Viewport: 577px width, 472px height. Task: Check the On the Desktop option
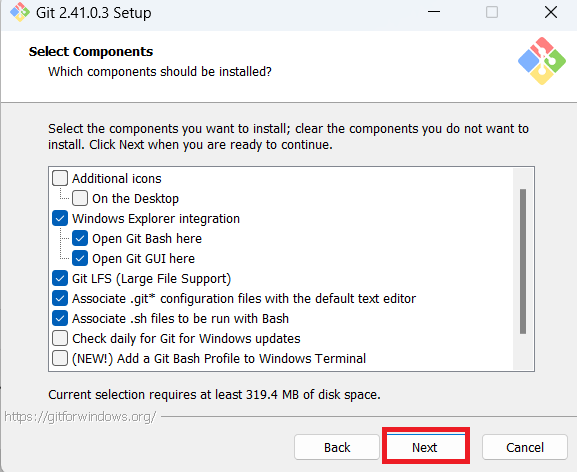(80, 198)
